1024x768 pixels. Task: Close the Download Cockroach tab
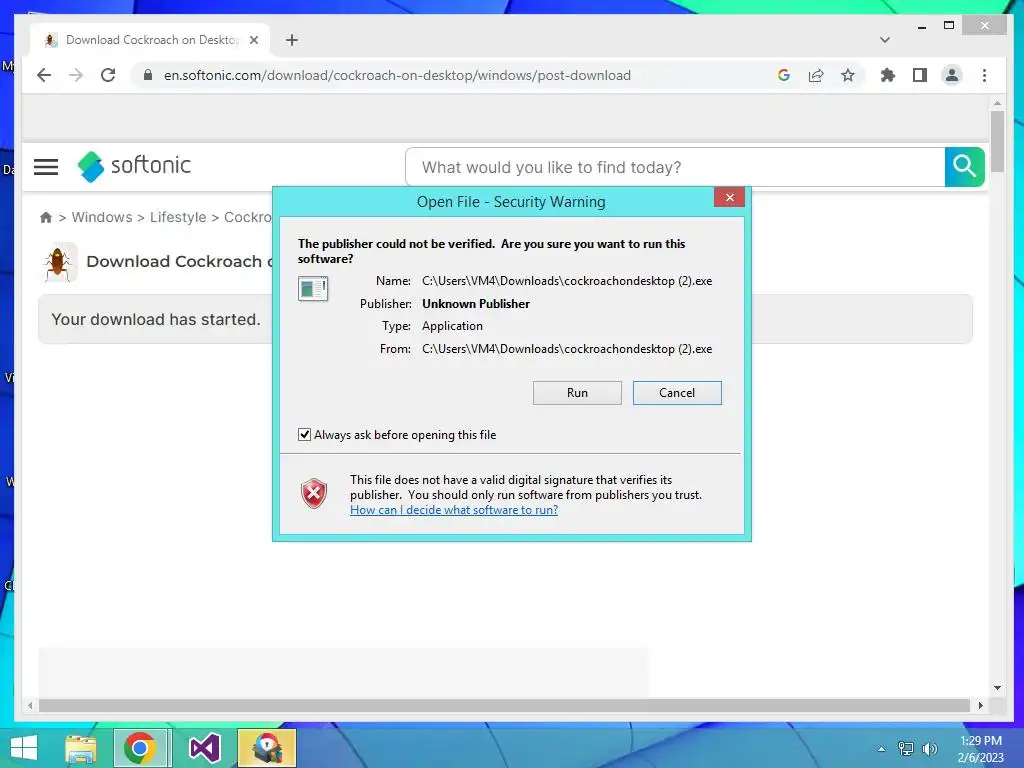click(x=254, y=40)
